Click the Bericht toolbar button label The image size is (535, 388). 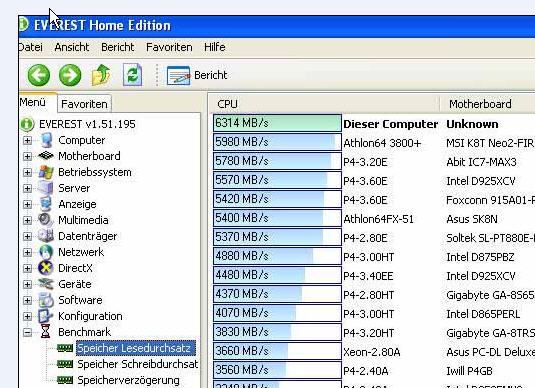211,75
